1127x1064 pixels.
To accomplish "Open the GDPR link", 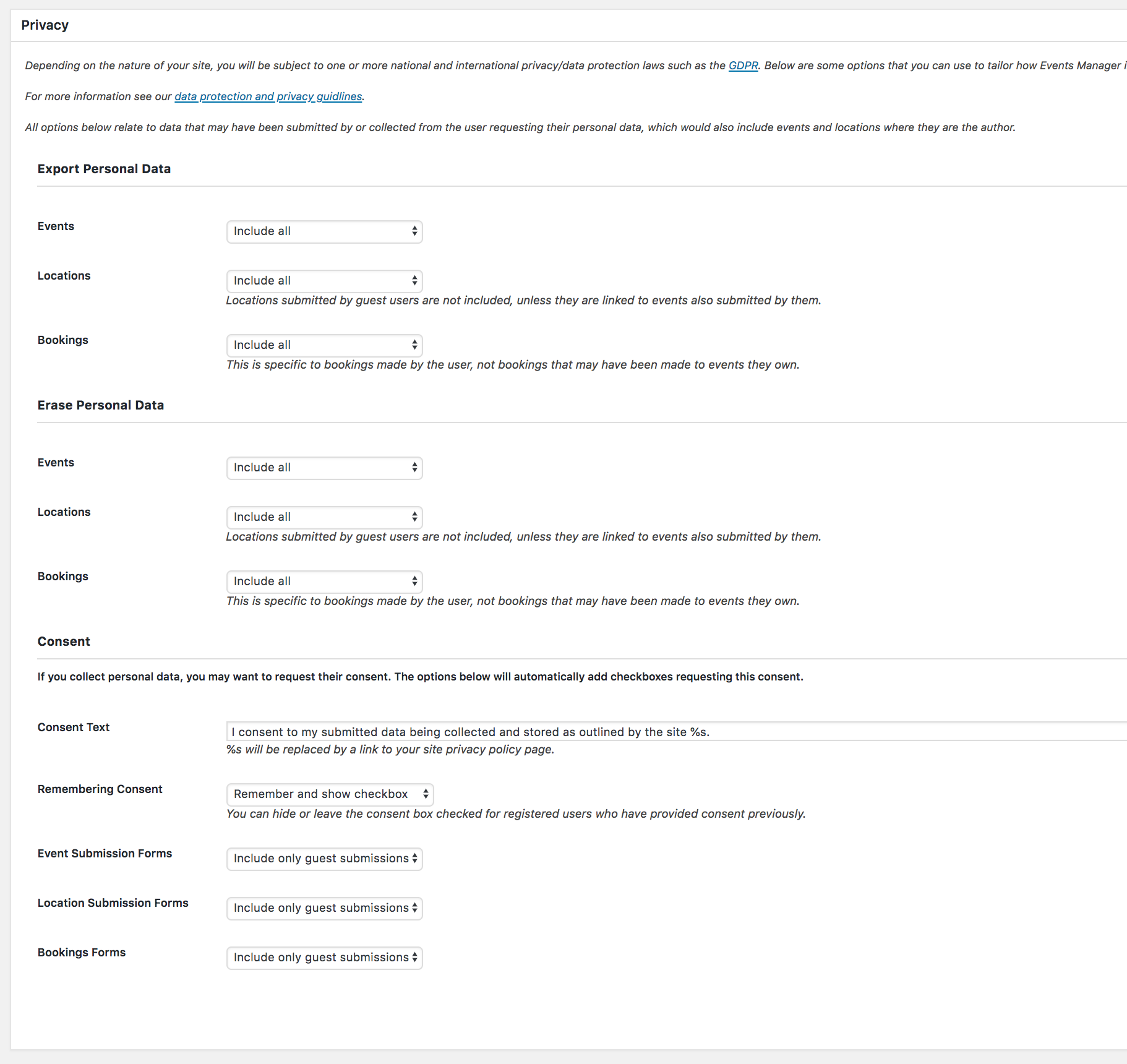I will pos(743,66).
